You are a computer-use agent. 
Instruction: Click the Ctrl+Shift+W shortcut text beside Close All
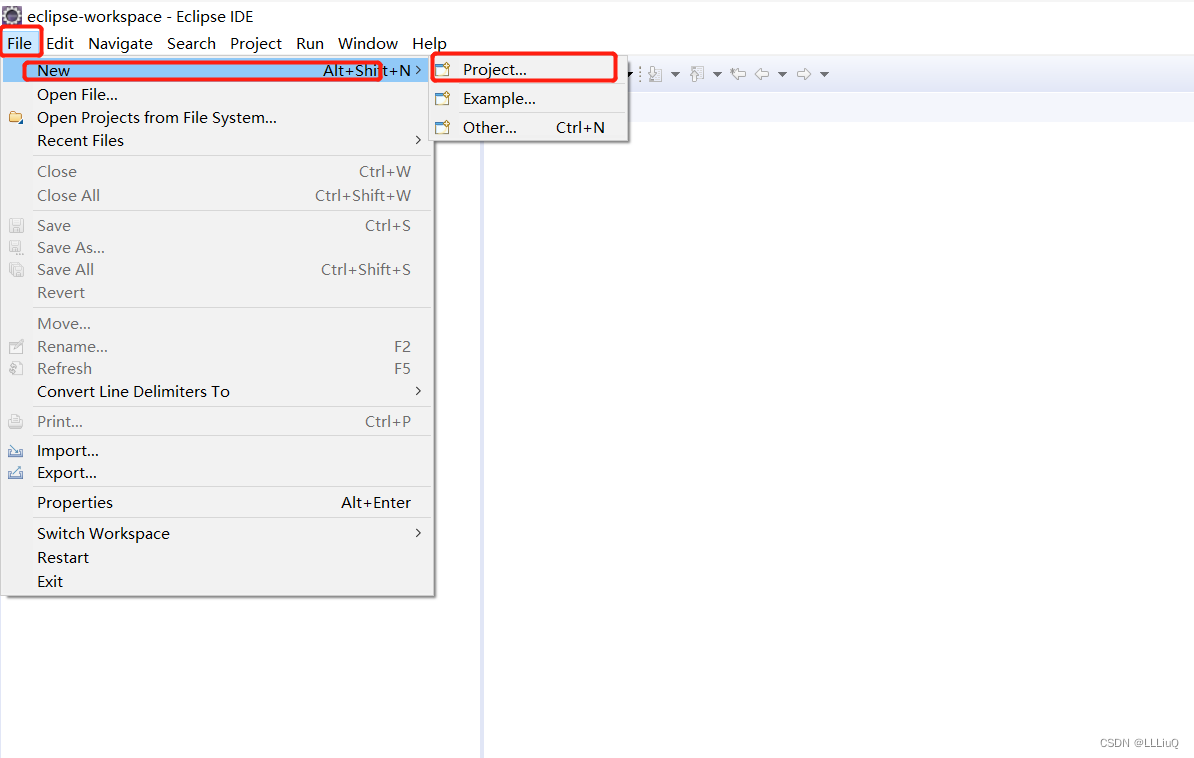(362, 195)
